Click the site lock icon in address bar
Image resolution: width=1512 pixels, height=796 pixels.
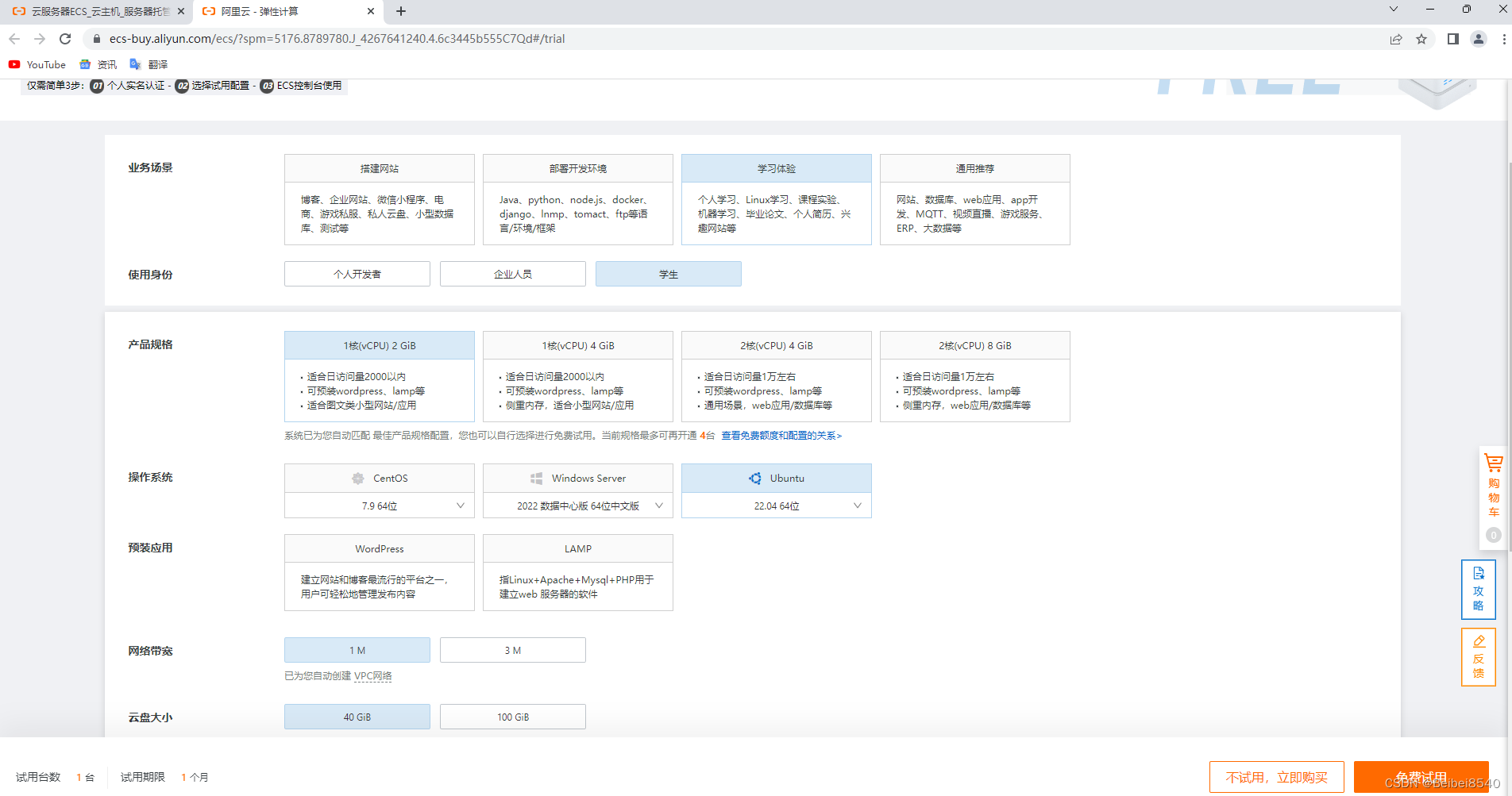[x=97, y=39]
